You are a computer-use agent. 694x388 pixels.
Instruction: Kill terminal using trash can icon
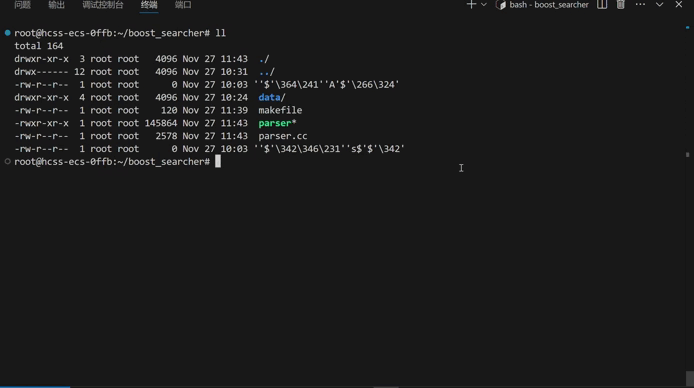(x=621, y=4)
